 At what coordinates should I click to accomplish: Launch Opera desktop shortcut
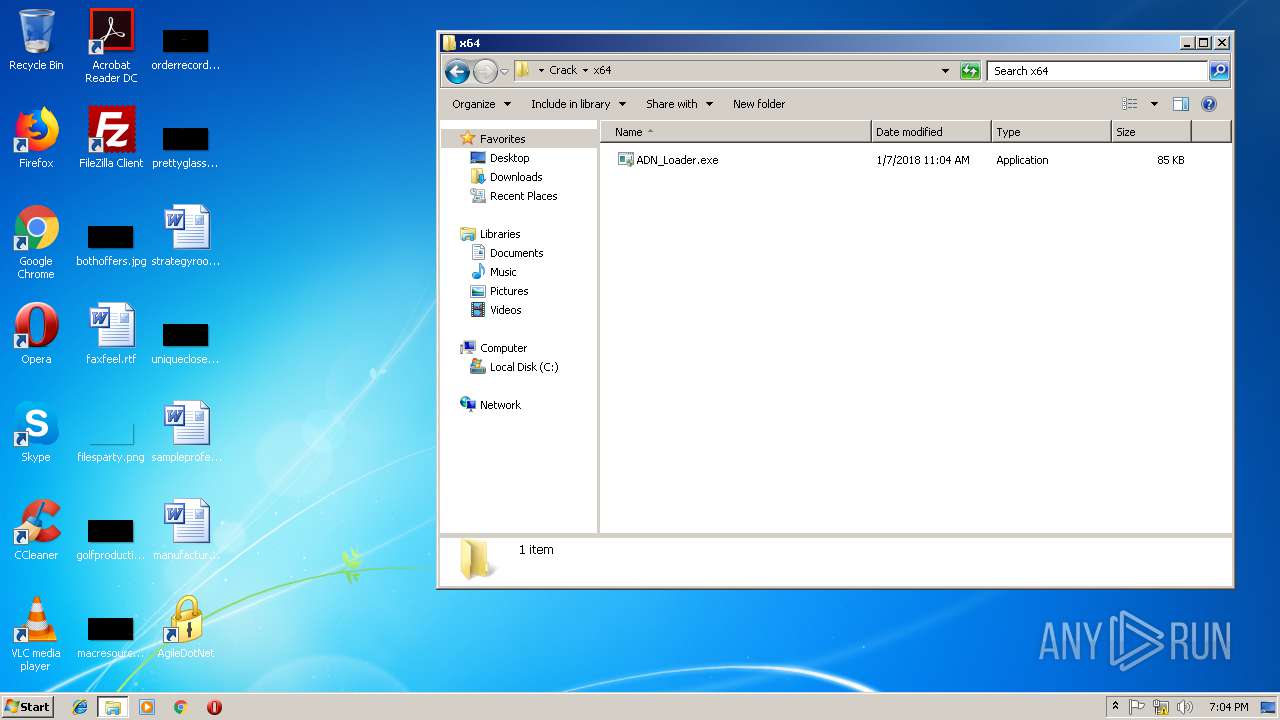[36, 334]
